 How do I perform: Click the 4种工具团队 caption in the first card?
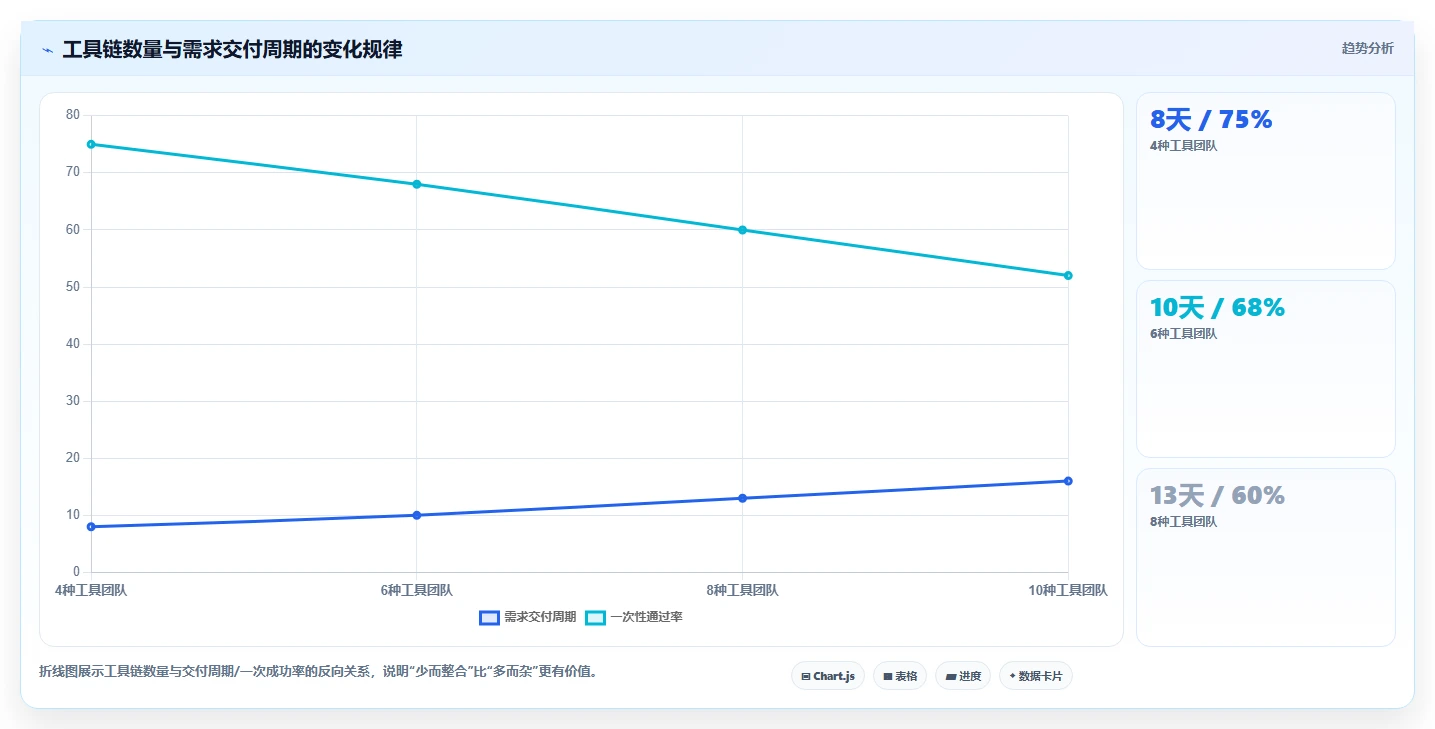pos(1184,146)
